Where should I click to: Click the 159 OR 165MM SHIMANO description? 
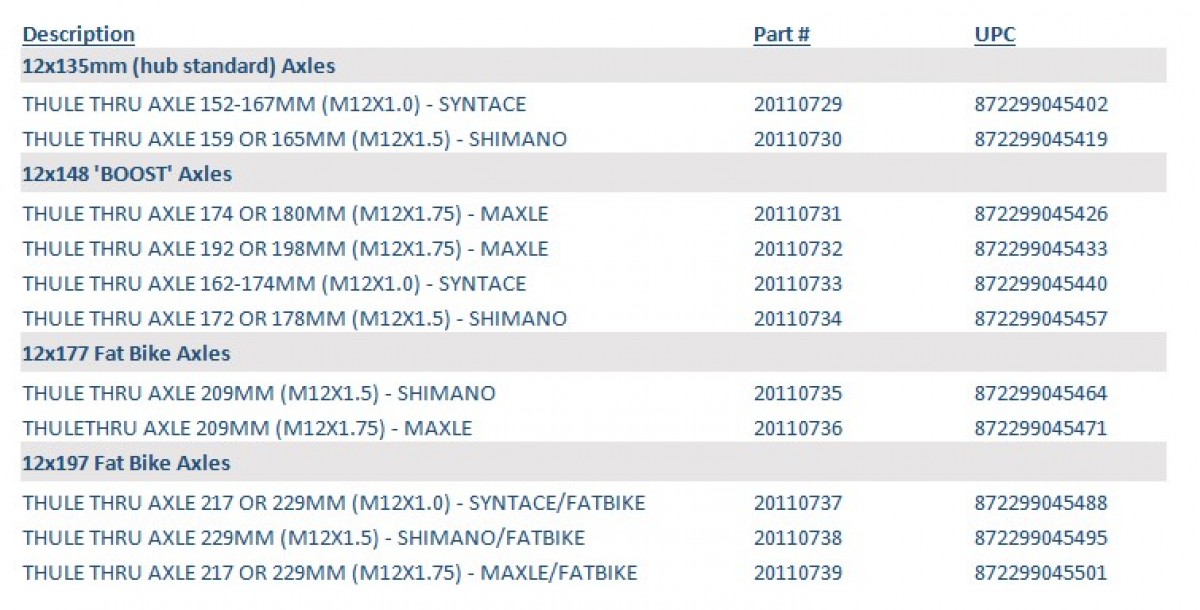(294, 139)
